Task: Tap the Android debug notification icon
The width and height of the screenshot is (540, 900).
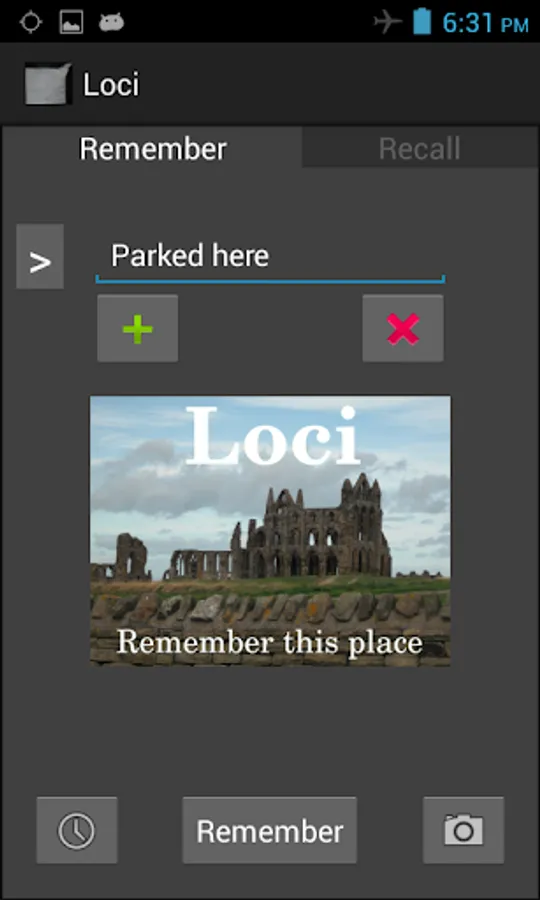Action: click(111, 22)
